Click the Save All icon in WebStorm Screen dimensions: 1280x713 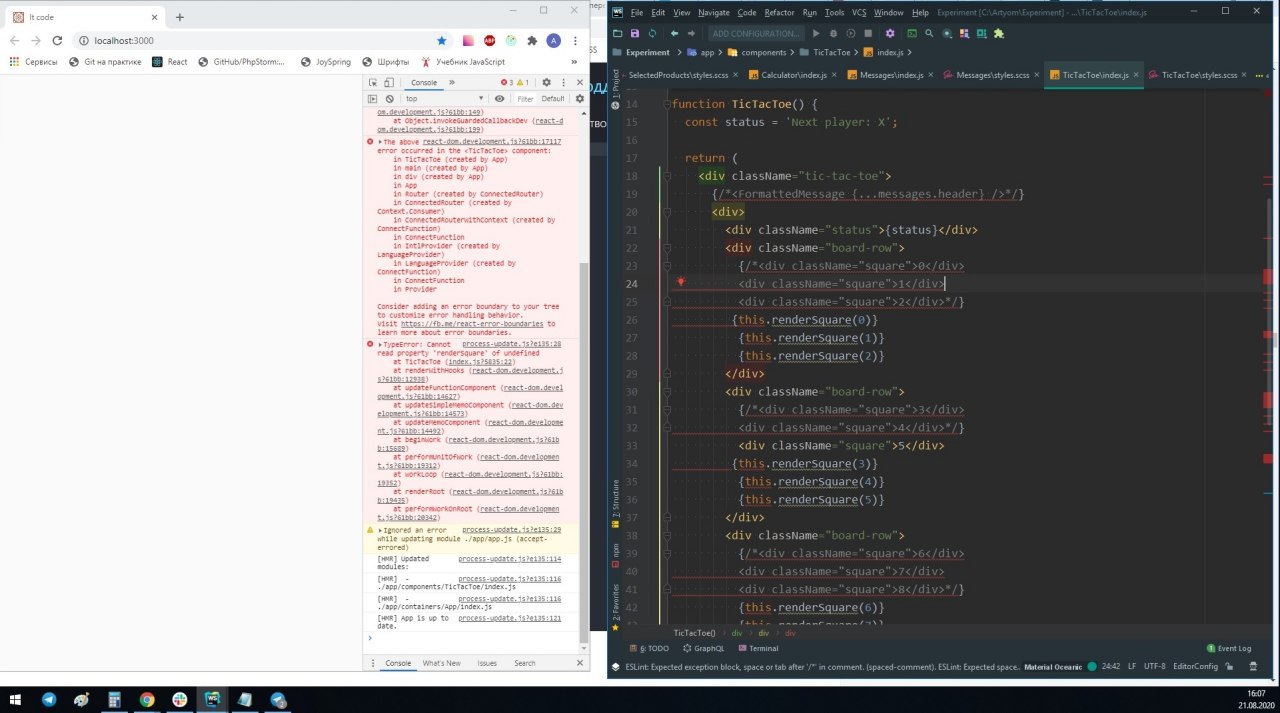[x=635, y=33]
